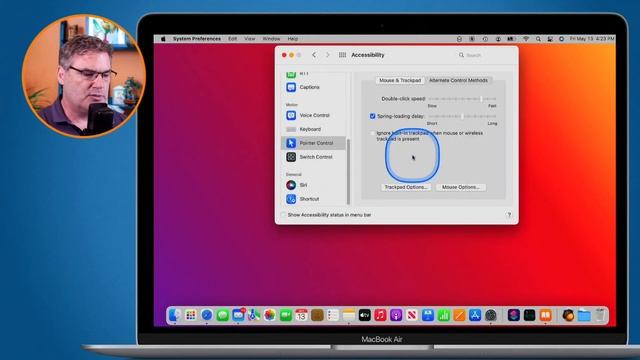The height and width of the screenshot is (360, 640).
Task: Open Podcasts from the Dock
Action: click(396, 315)
